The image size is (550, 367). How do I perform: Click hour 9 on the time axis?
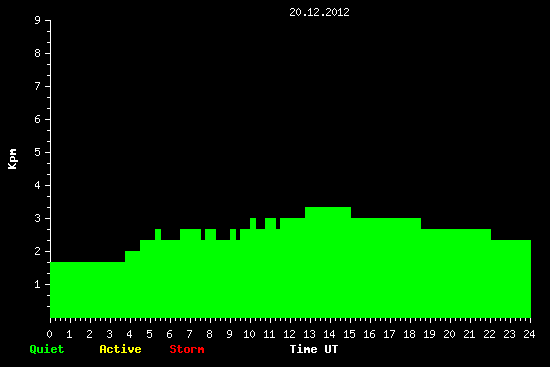229,334
